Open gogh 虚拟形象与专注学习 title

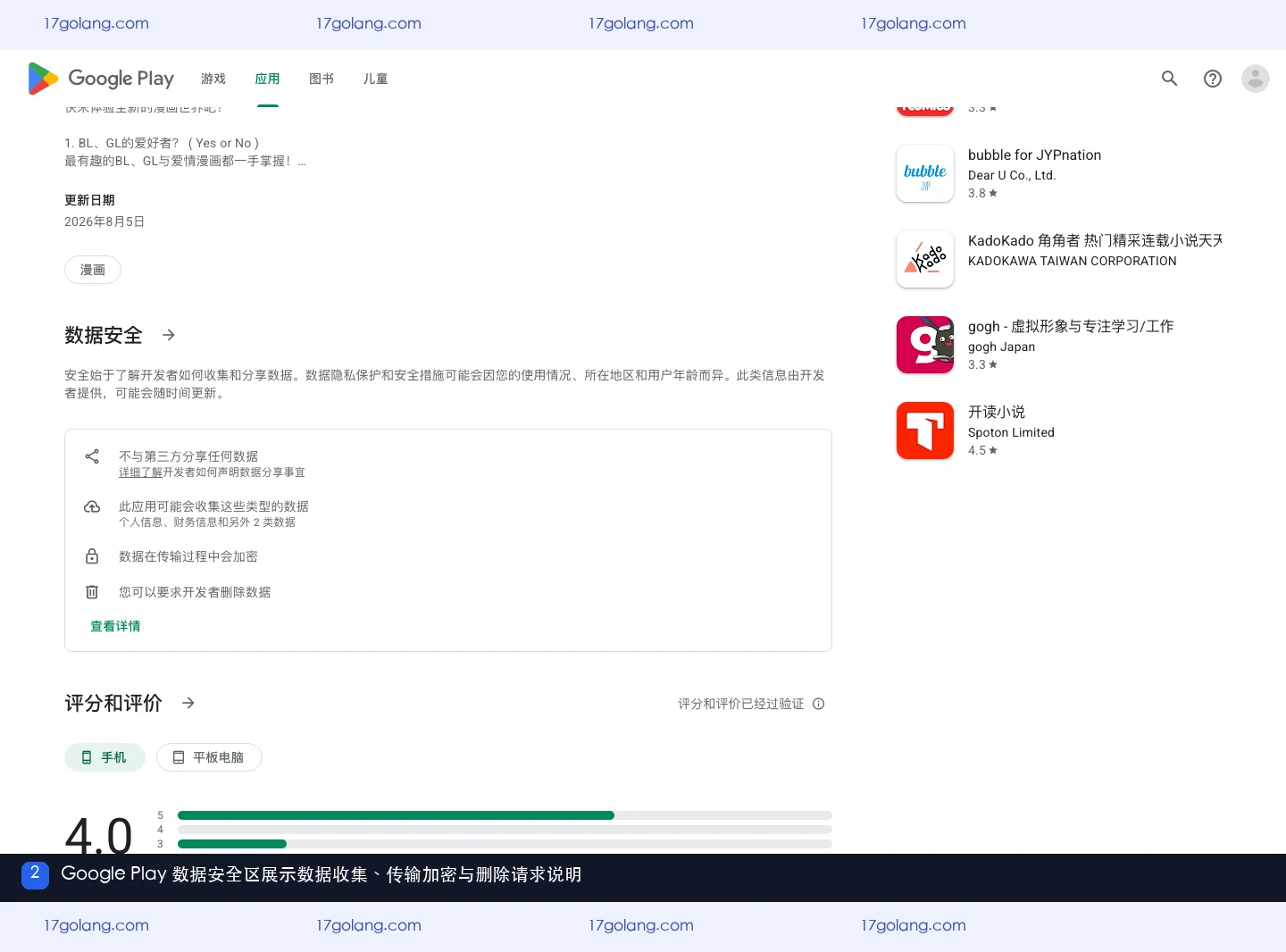coord(1071,326)
